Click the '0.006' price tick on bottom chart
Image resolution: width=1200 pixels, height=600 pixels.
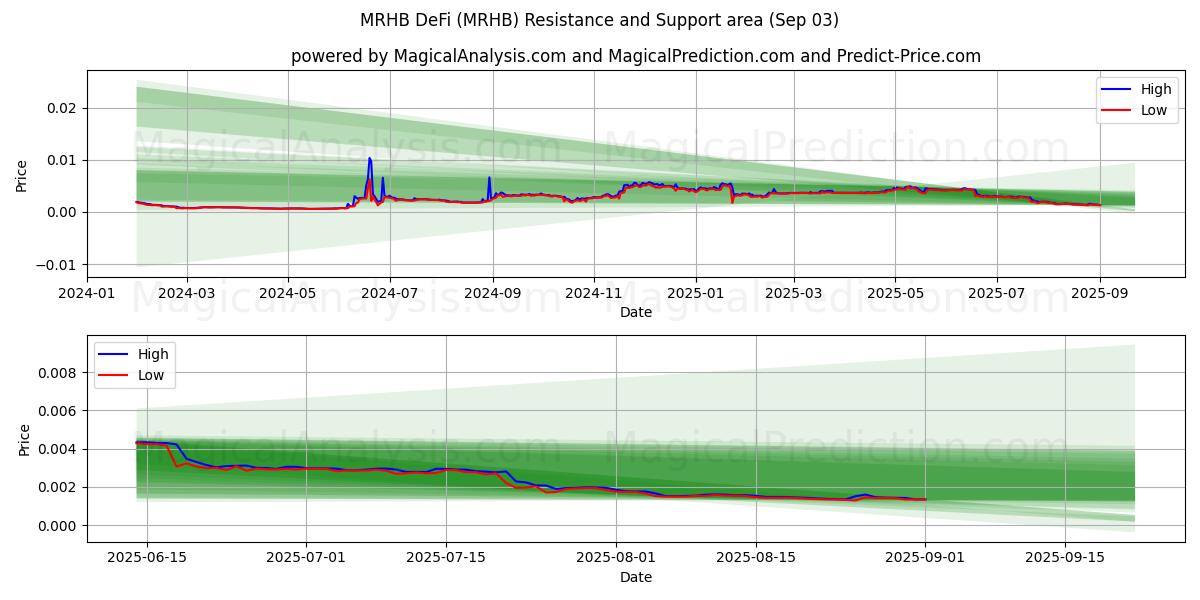click(x=60, y=411)
